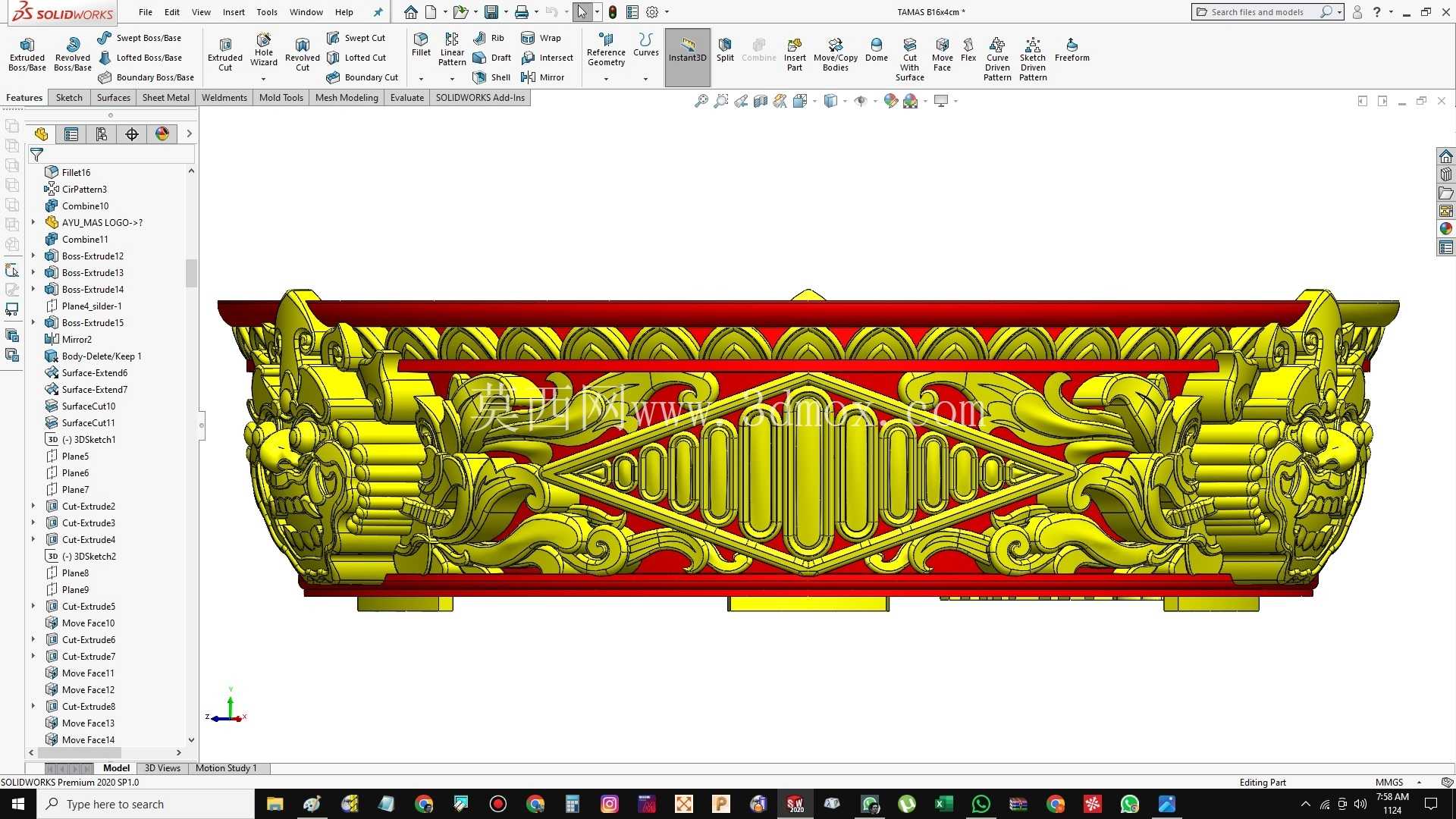Pin the menu bar with pushpin
This screenshot has width=1456, height=819.
coord(378,12)
